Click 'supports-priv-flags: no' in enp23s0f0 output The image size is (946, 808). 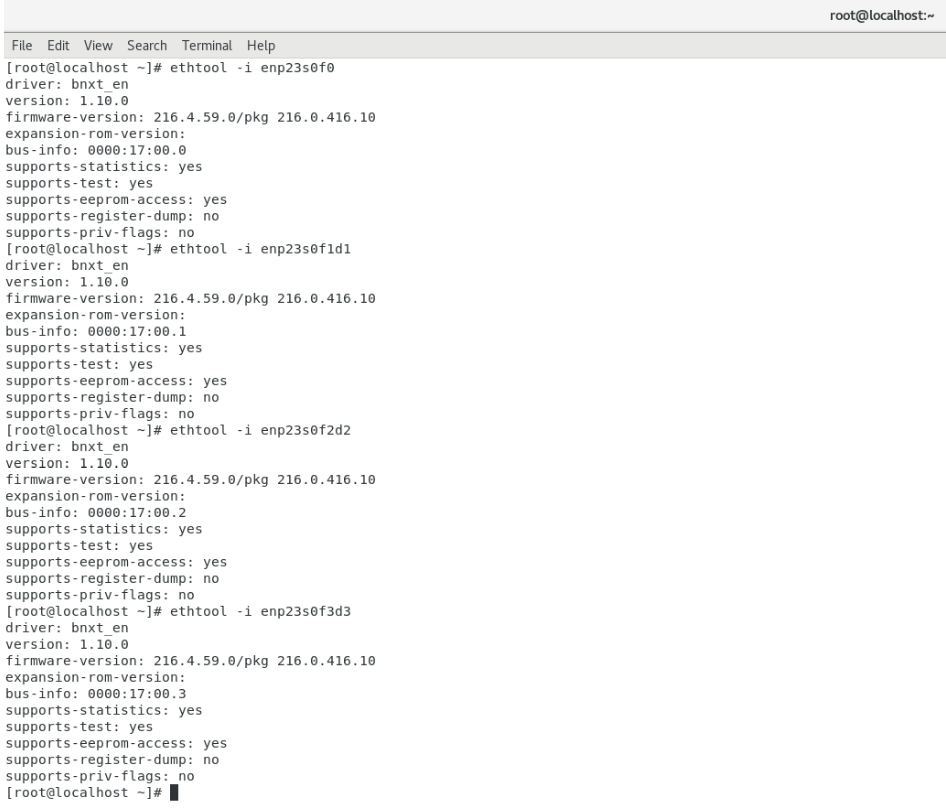coord(100,233)
